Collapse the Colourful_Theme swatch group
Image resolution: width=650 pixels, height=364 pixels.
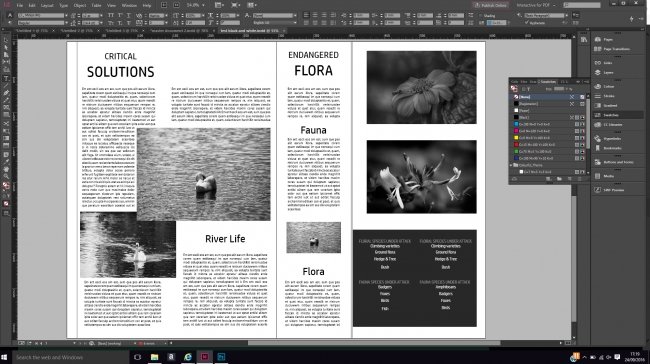tap(511, 165)
